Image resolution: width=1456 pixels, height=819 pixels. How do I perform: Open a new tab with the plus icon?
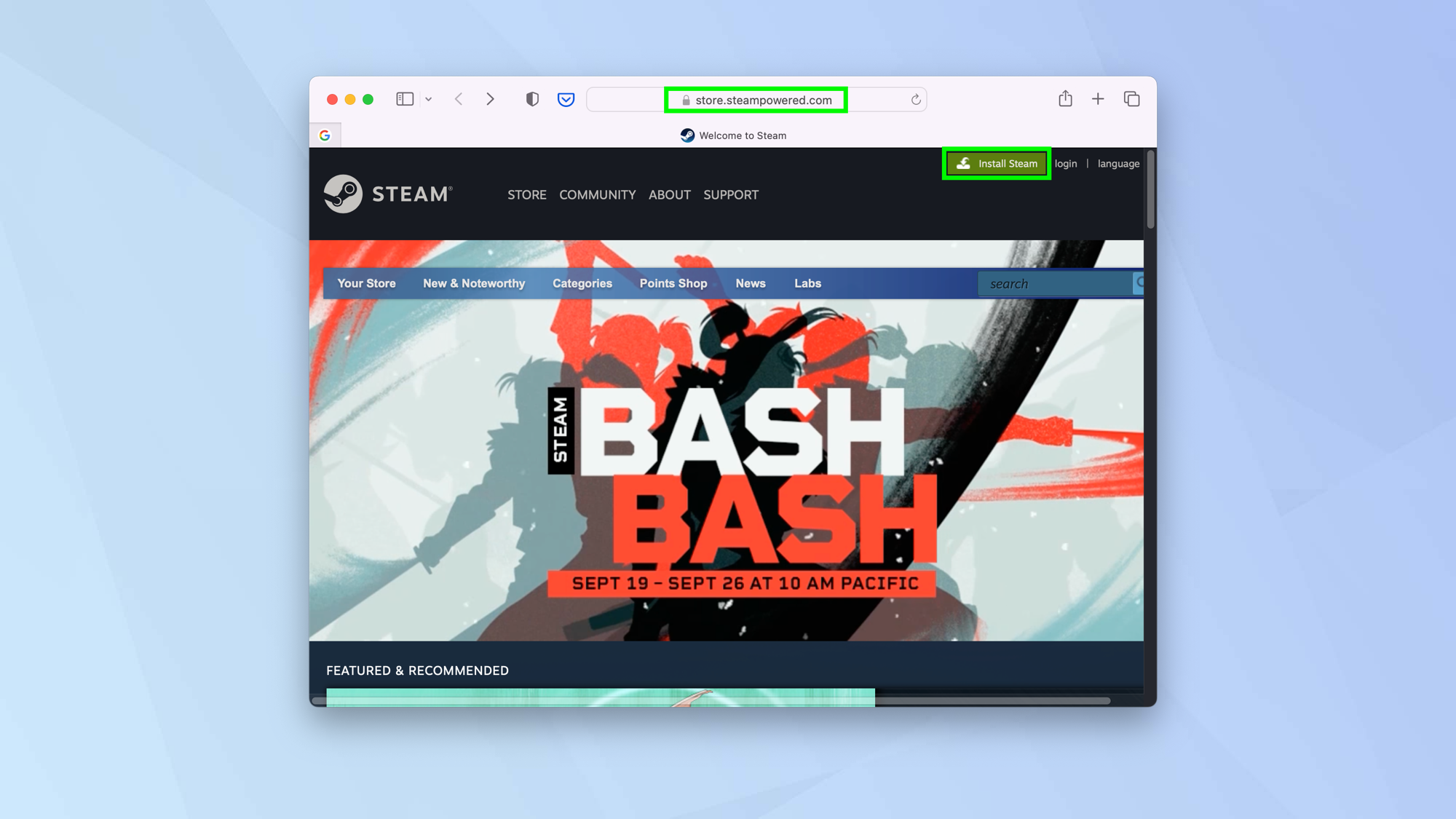[x=1098, y=99]
